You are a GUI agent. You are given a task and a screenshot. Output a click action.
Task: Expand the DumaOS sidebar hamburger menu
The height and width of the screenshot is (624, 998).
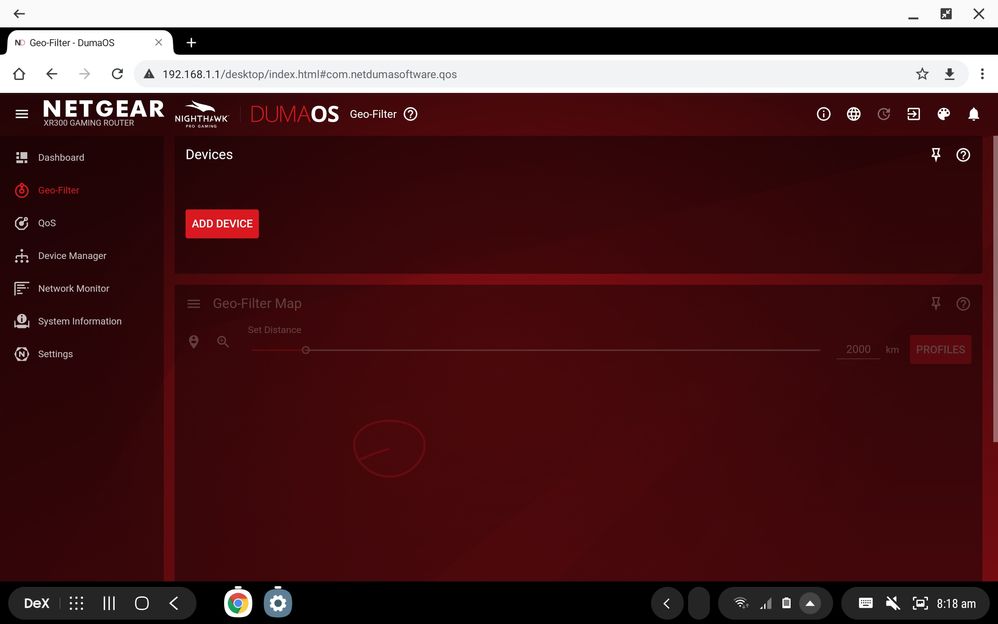pos(21,113)
